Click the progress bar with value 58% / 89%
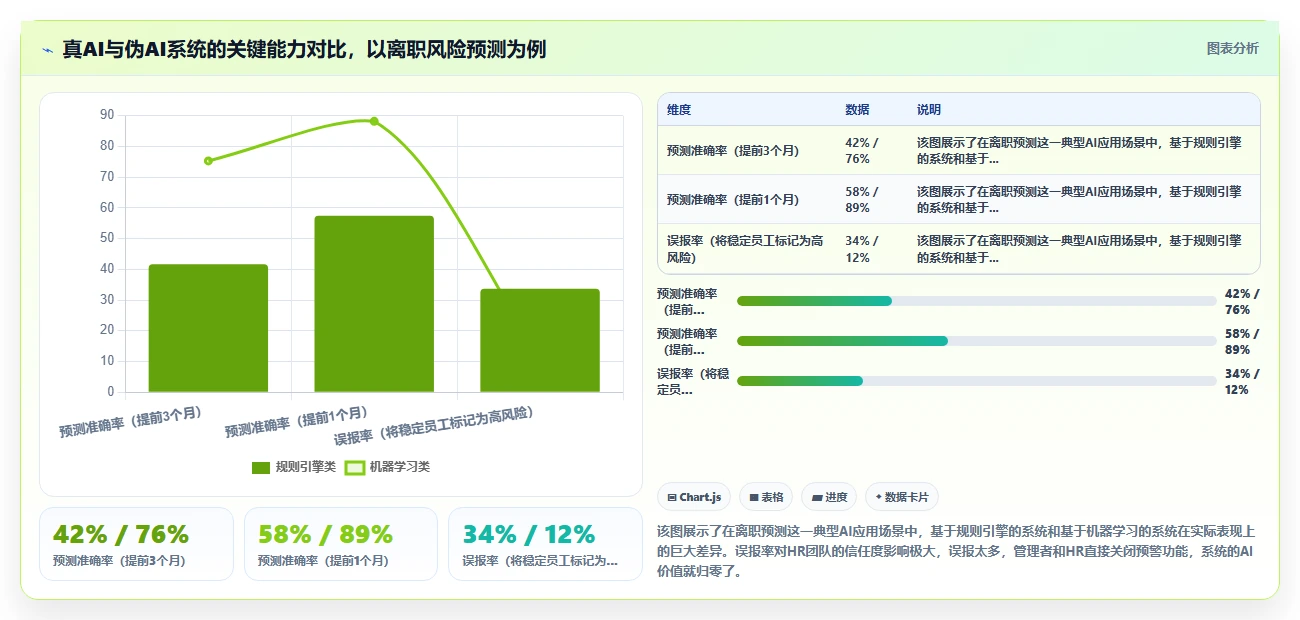 (x=977, y=341)
